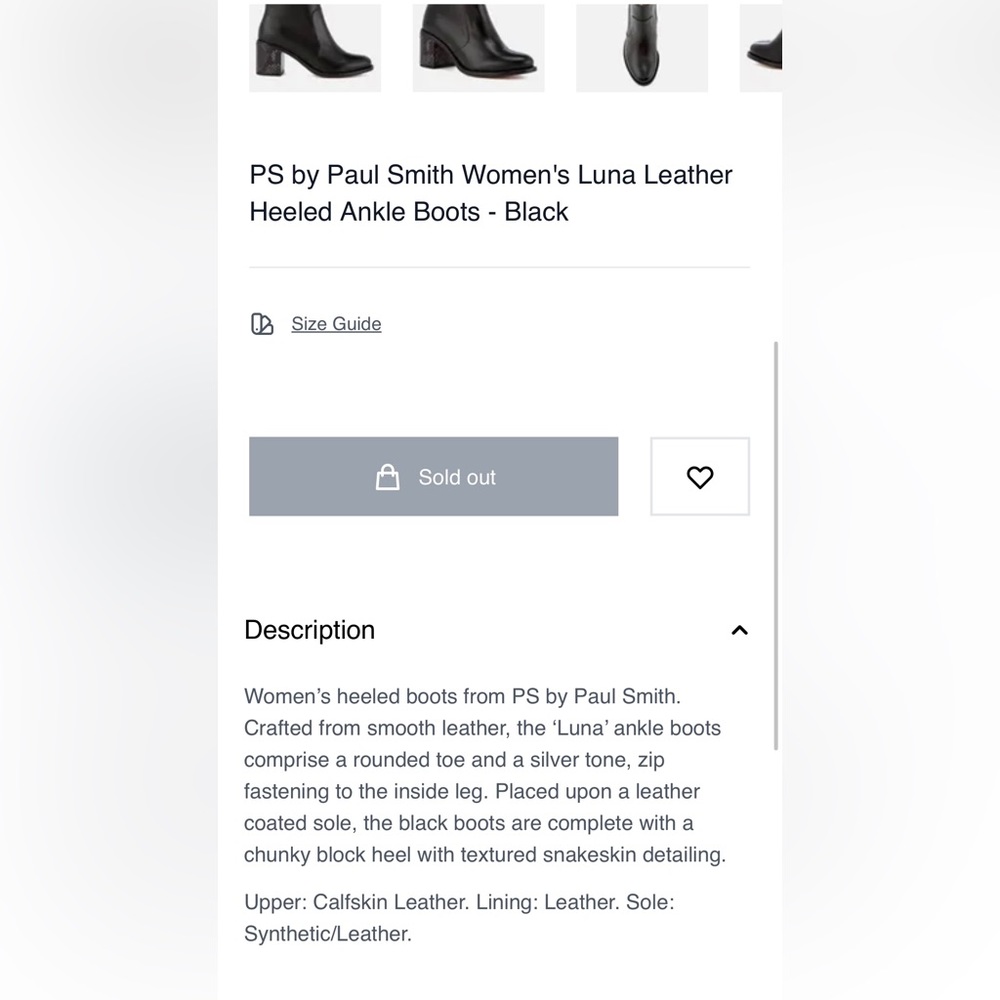Click the heart wishlist icon
1000x1000 pixels.
700,477
